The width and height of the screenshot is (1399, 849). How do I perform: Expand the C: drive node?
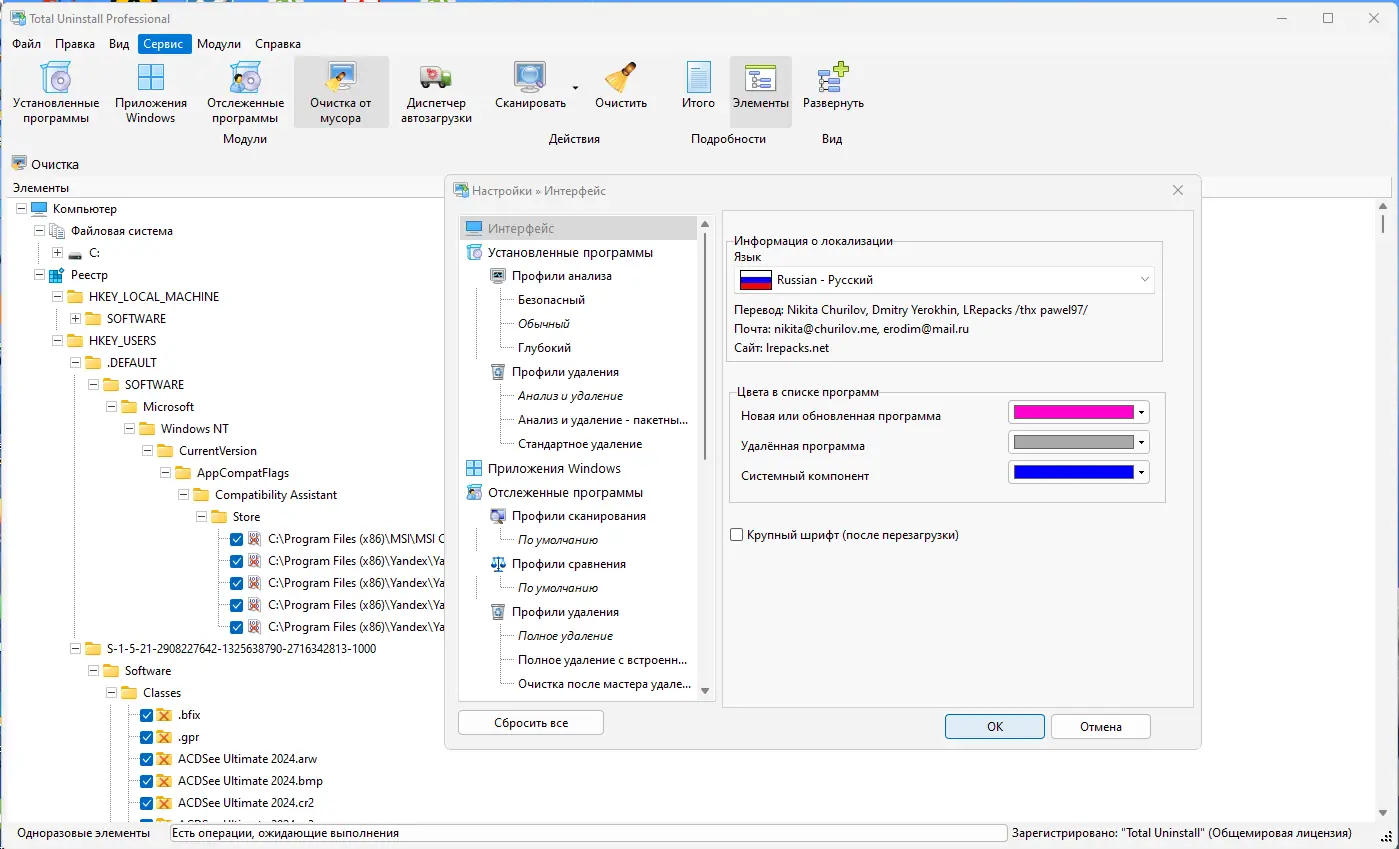58,252
